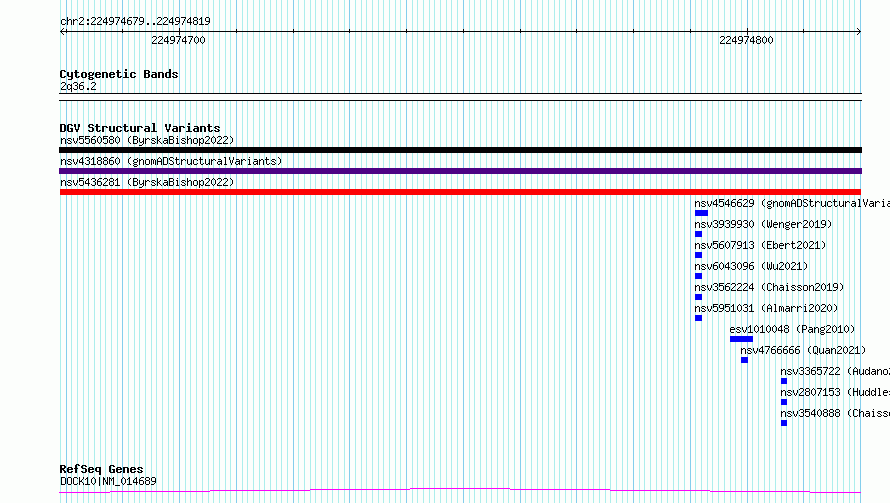Click the Cytogenetic Bands track heading
Viewport: 890px width, 503px height.
click(119, 74)
